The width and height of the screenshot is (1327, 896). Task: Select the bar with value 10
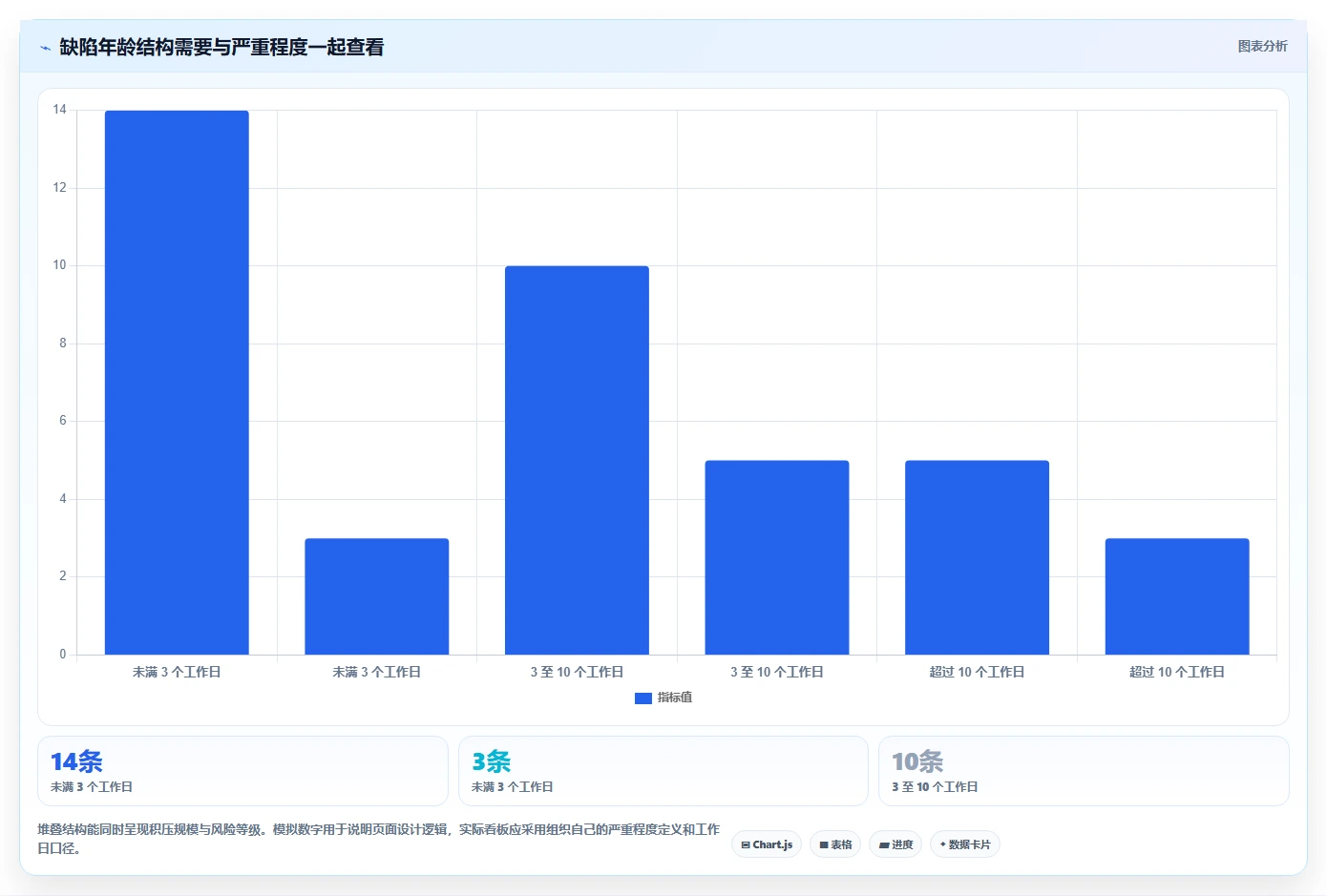577,460
